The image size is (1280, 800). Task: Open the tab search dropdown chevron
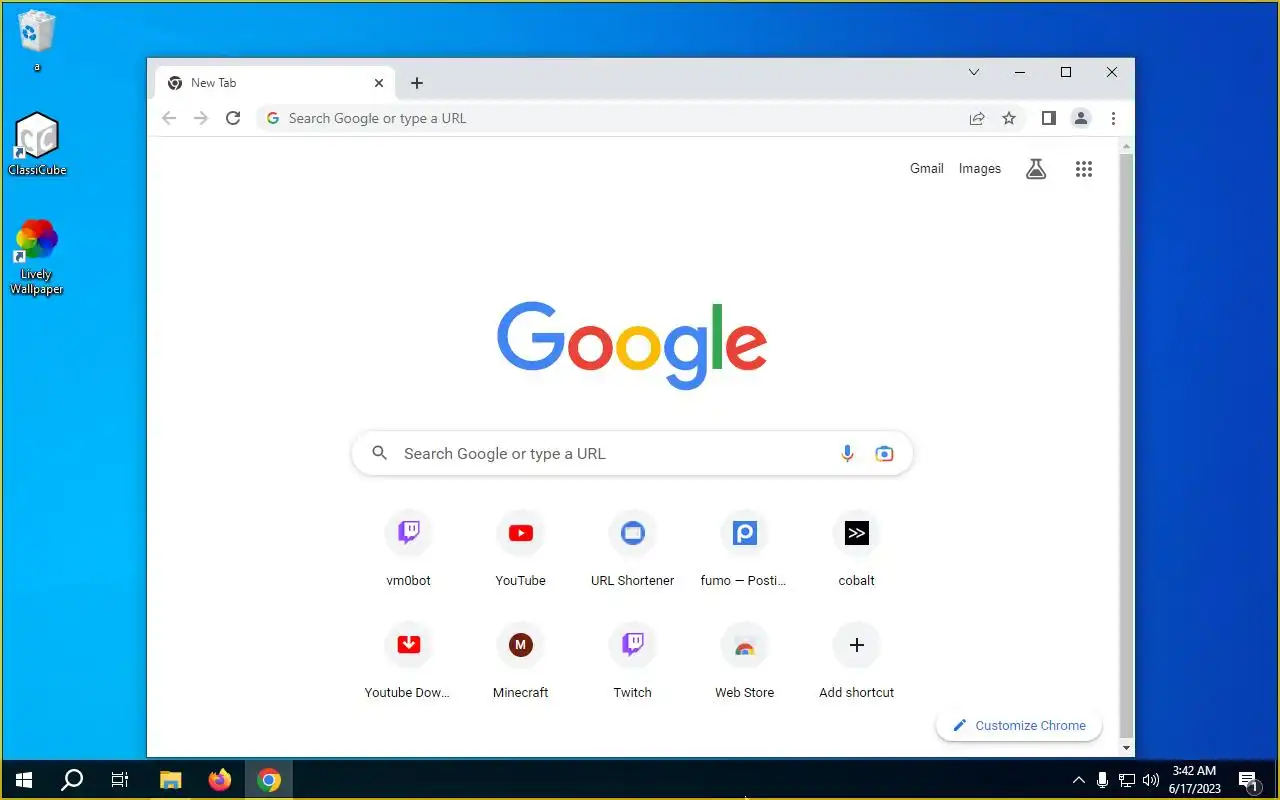pyautogui.click(x=974, y=72)
